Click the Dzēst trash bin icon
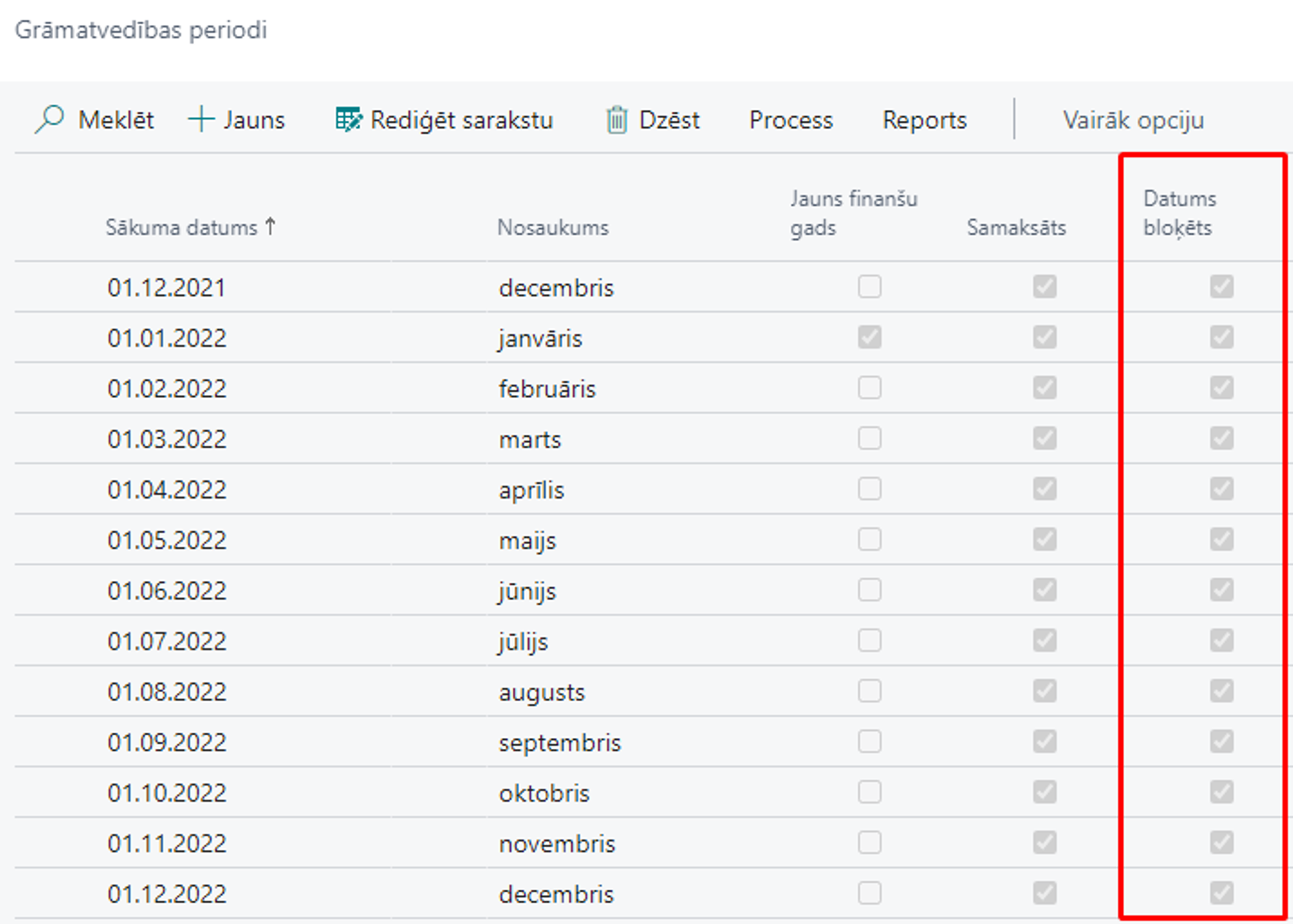 tap(617, 120)
